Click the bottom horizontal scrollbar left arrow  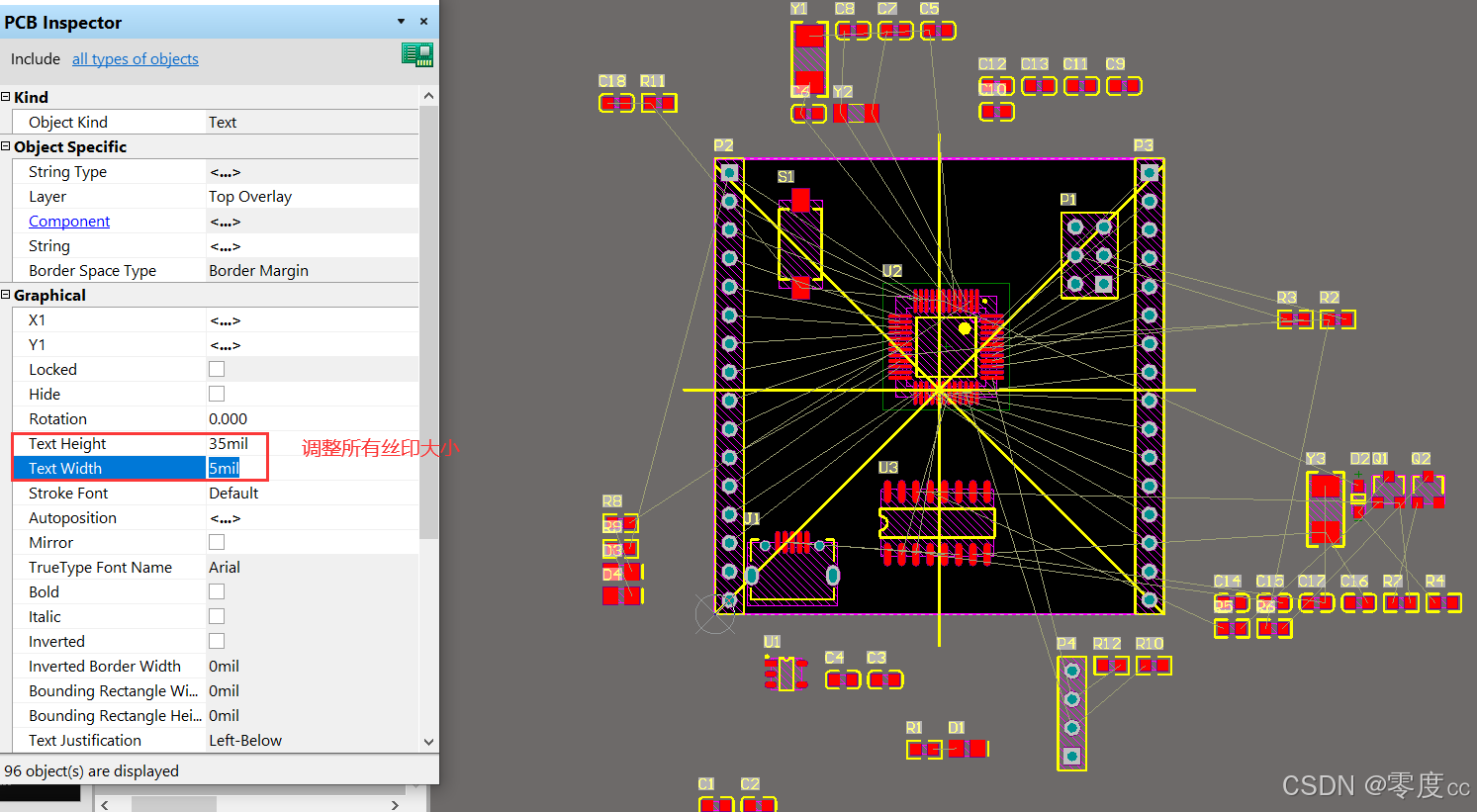105,805
